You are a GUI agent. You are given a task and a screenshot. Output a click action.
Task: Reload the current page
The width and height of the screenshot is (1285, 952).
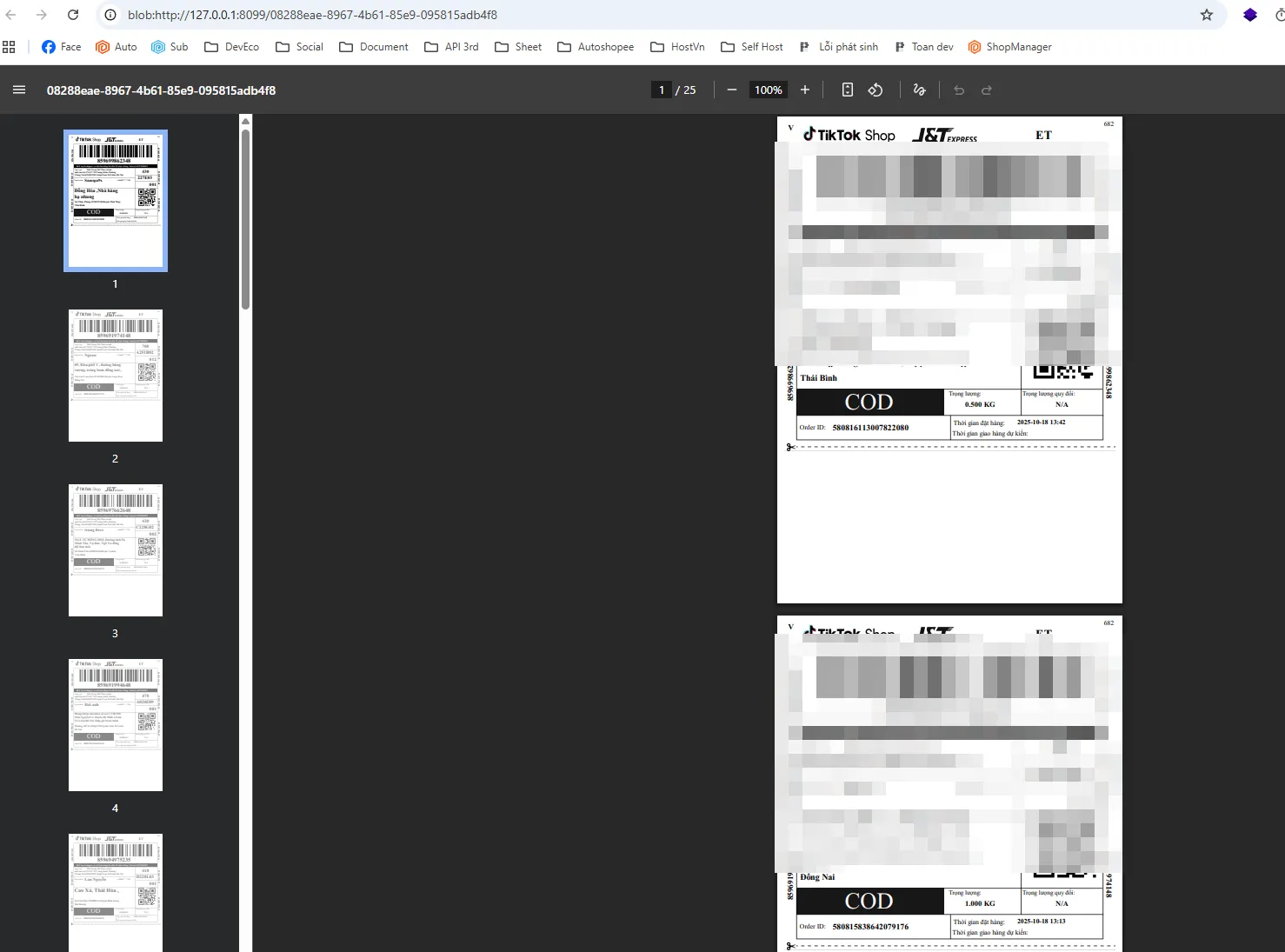pyautogui.click(x=73, y=15)
